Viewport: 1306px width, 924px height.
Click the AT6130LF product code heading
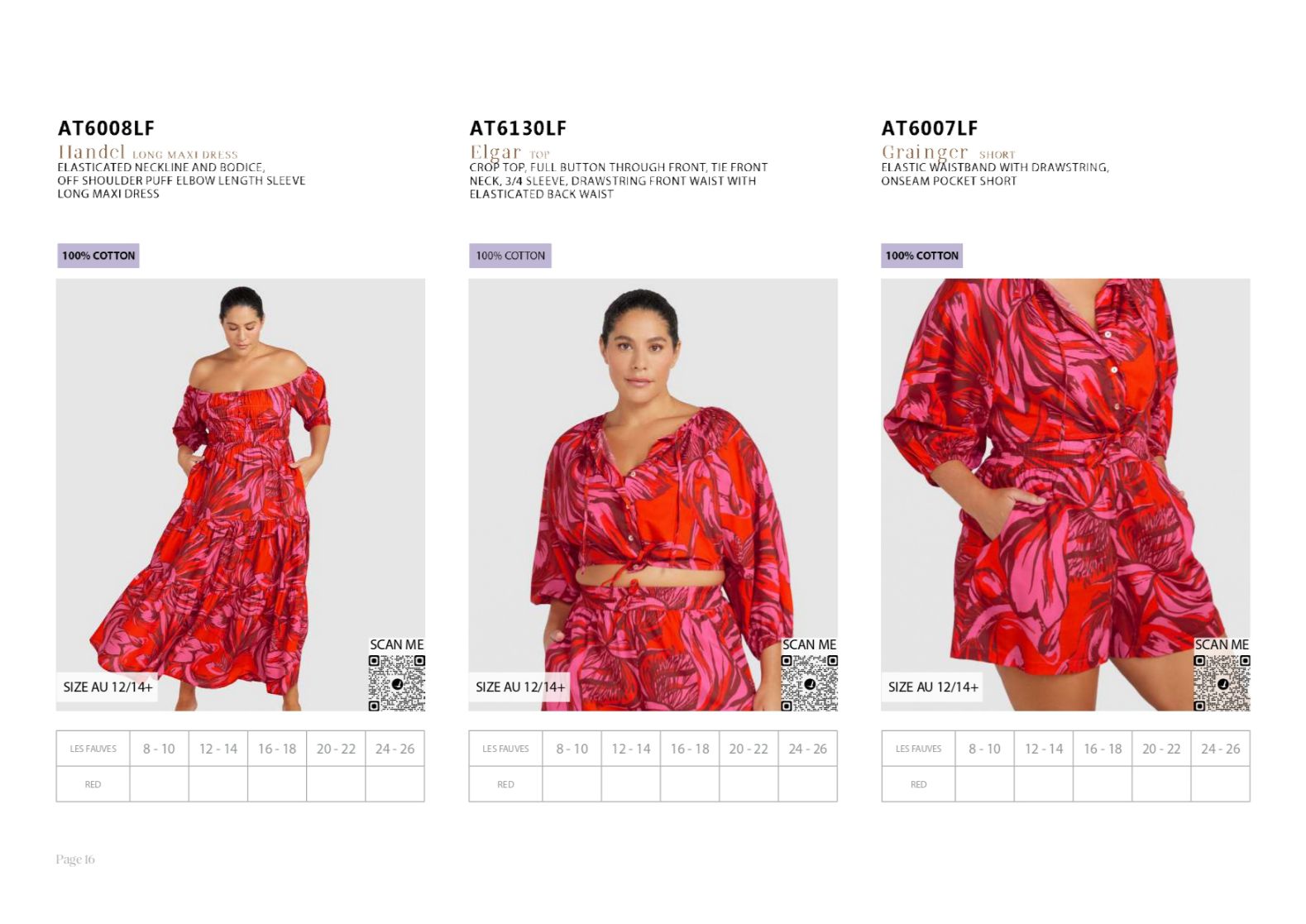coord(518,128)
